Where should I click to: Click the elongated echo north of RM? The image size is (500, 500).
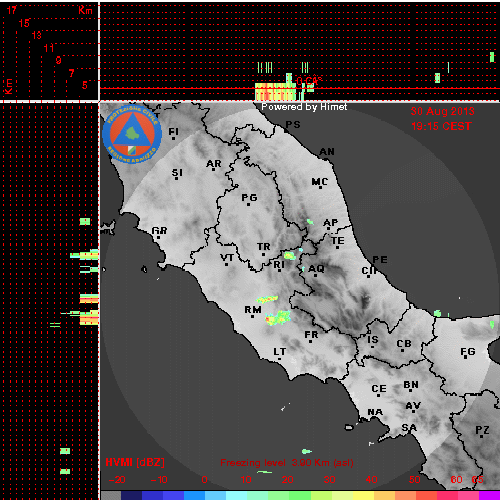tap(267, 299)
